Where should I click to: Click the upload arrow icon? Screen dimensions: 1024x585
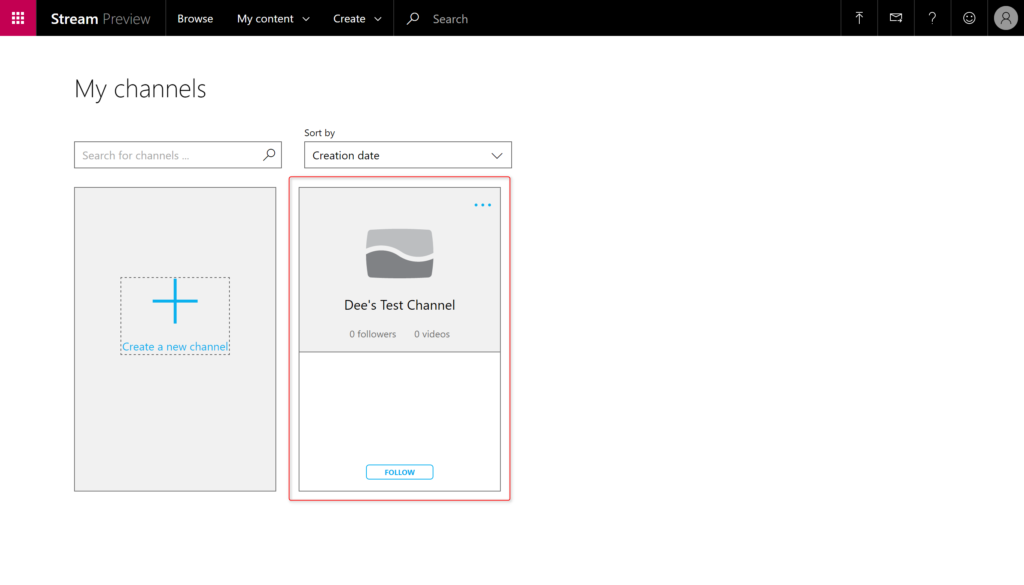click(x=859, y=18)
